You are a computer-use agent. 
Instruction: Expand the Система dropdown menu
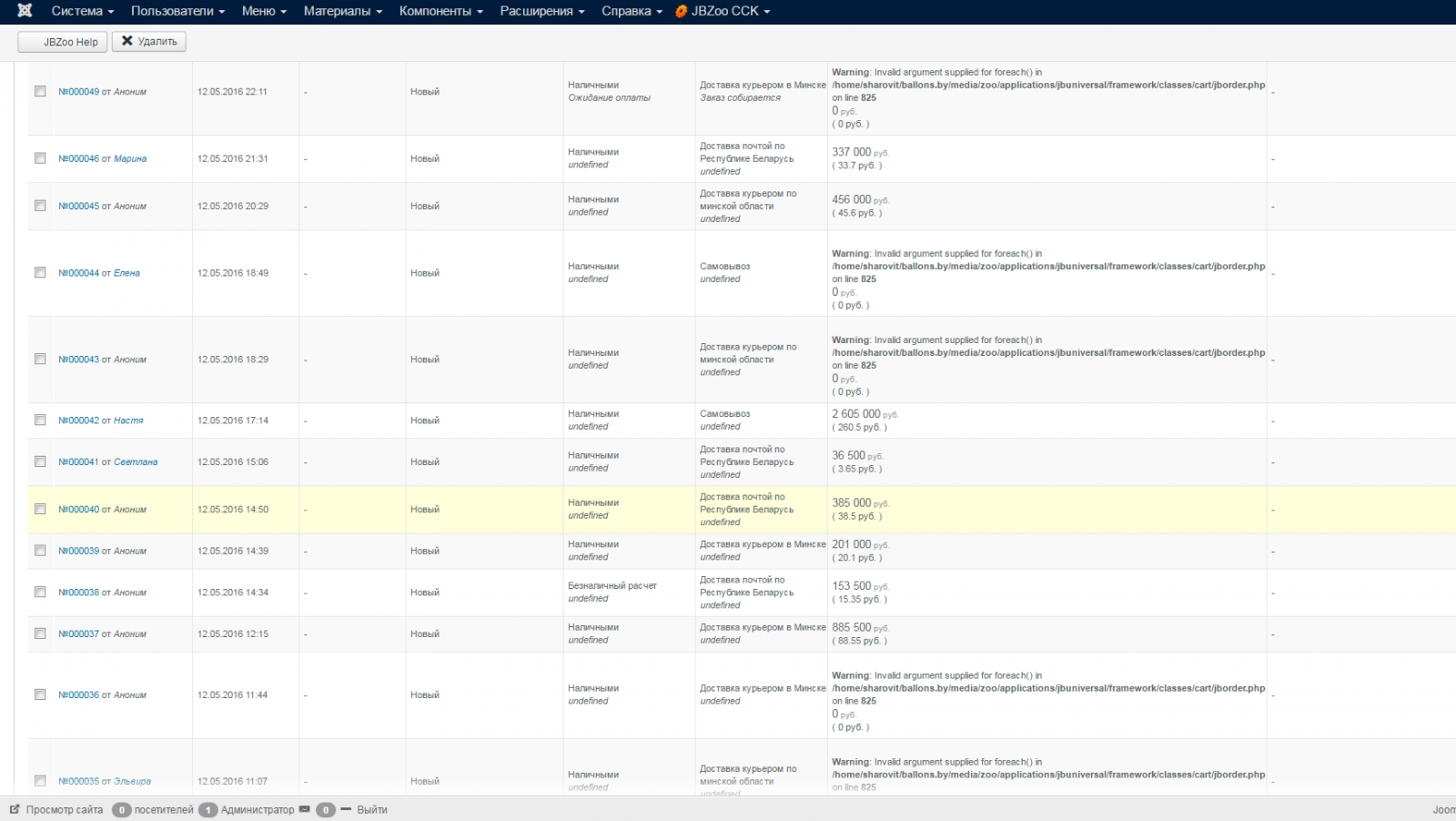[82, 11]
